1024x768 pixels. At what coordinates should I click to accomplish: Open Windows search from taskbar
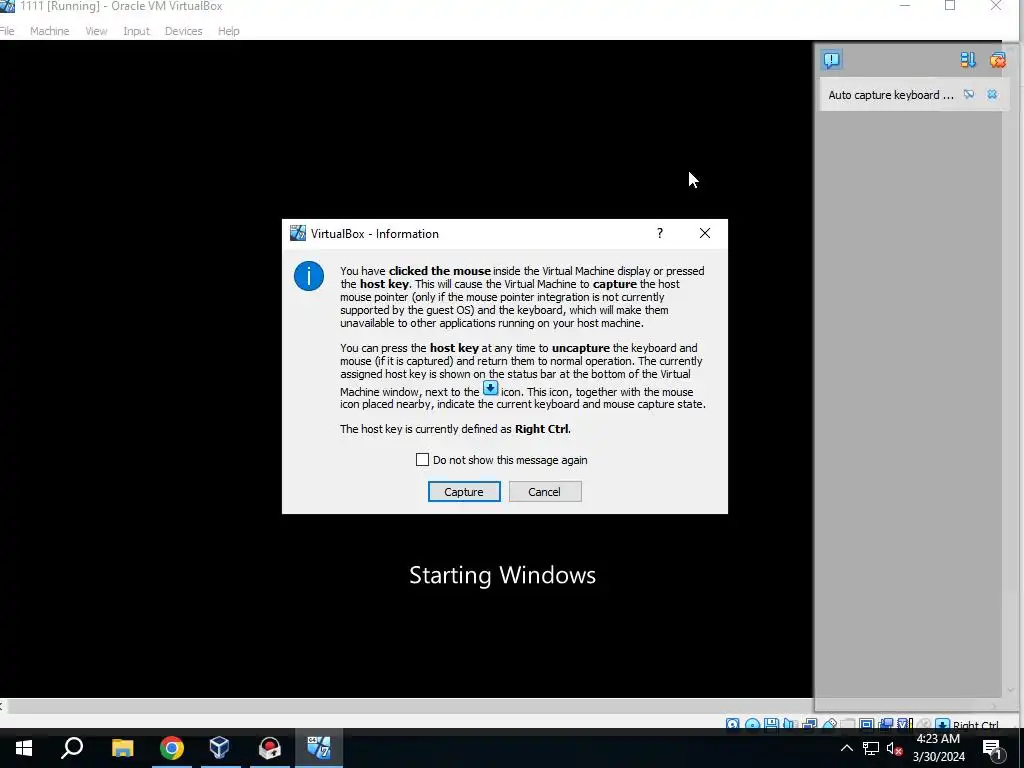[x=72, y=748]
